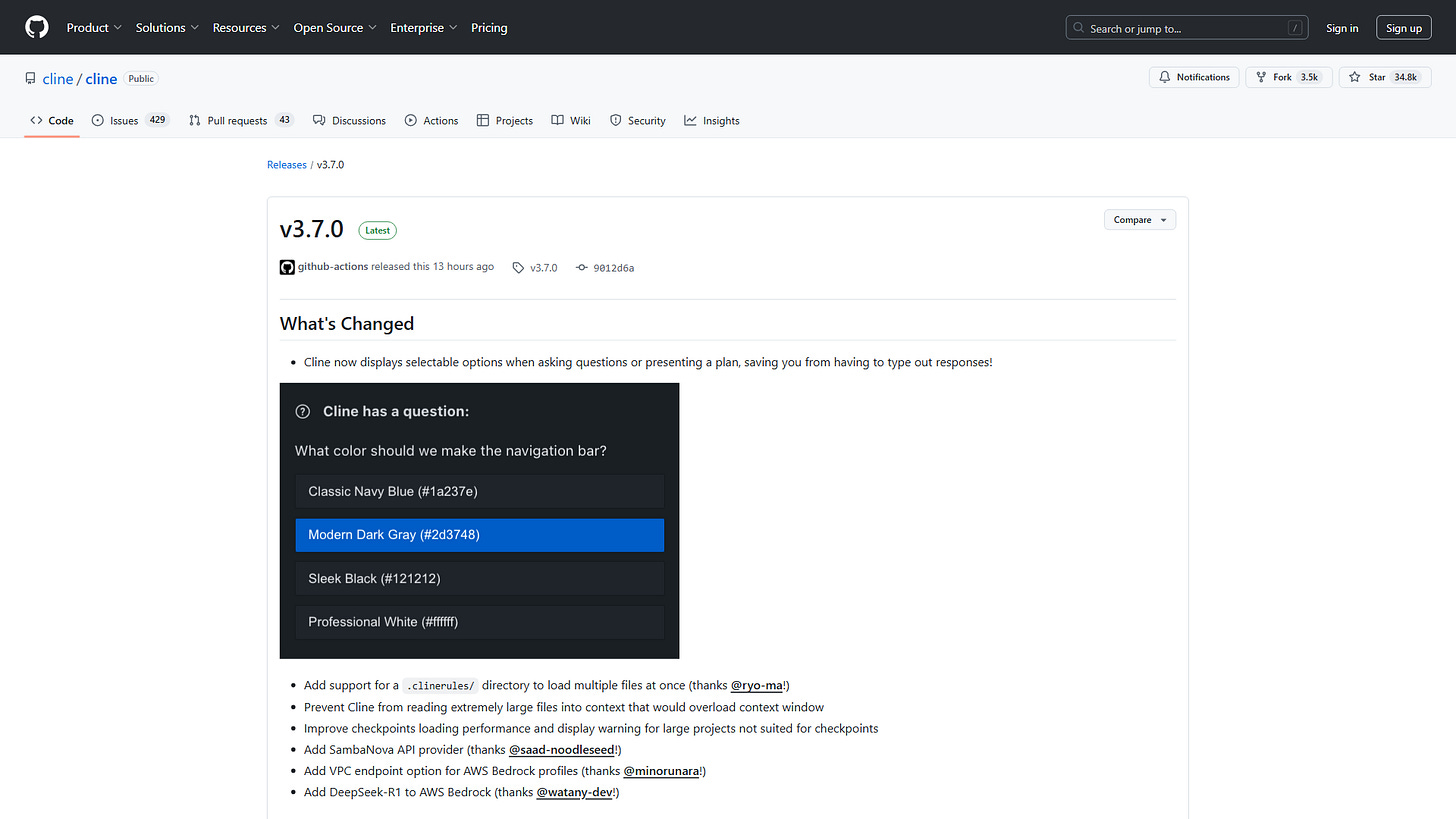This screenshot has height=819, width=1456.
Task: Expand the Enterprise menu
Action: (424, 28)
